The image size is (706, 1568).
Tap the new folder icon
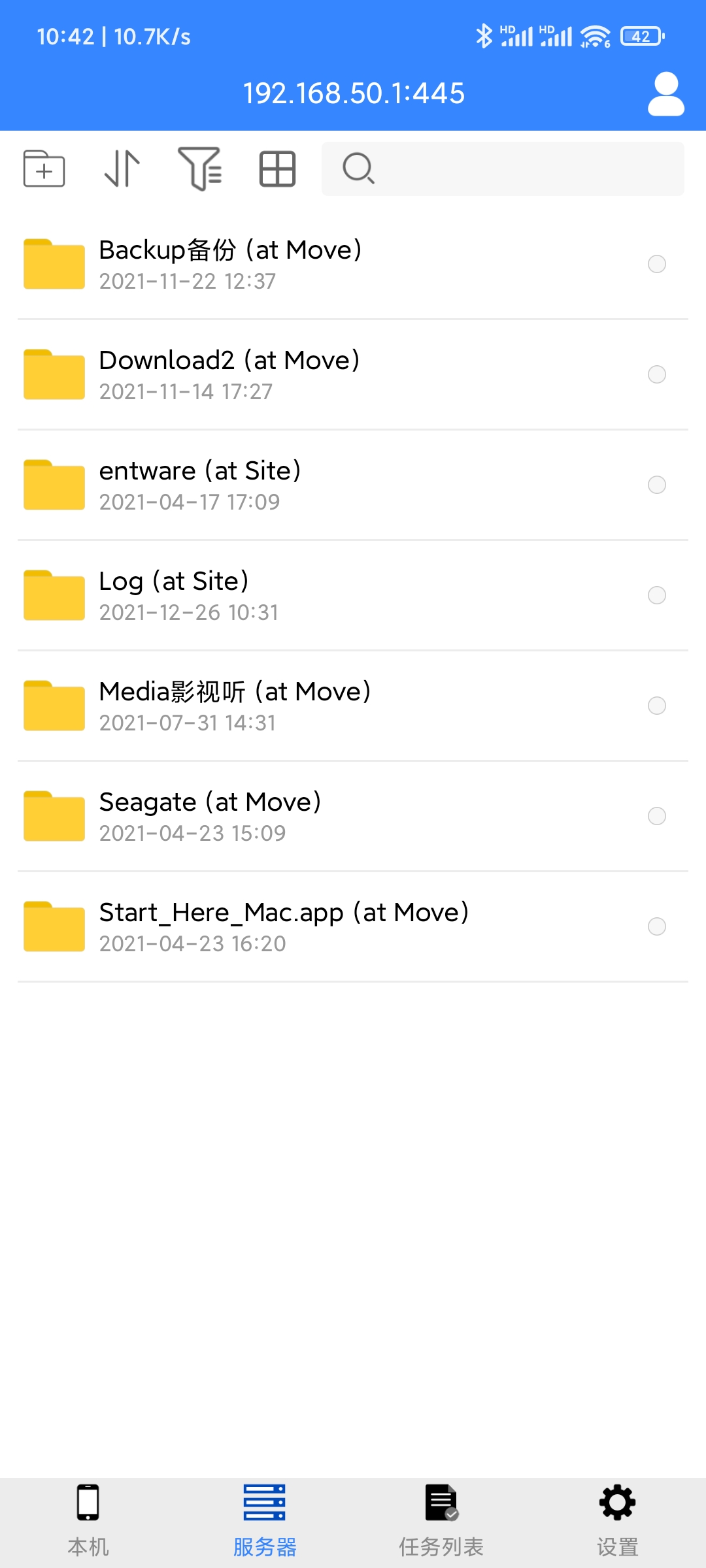coord(44,169)
